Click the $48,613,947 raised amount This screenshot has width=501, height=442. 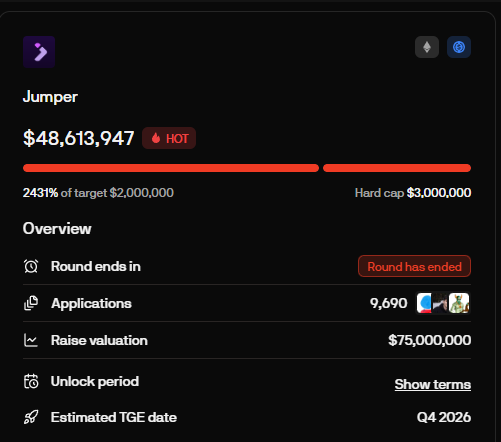79,138
